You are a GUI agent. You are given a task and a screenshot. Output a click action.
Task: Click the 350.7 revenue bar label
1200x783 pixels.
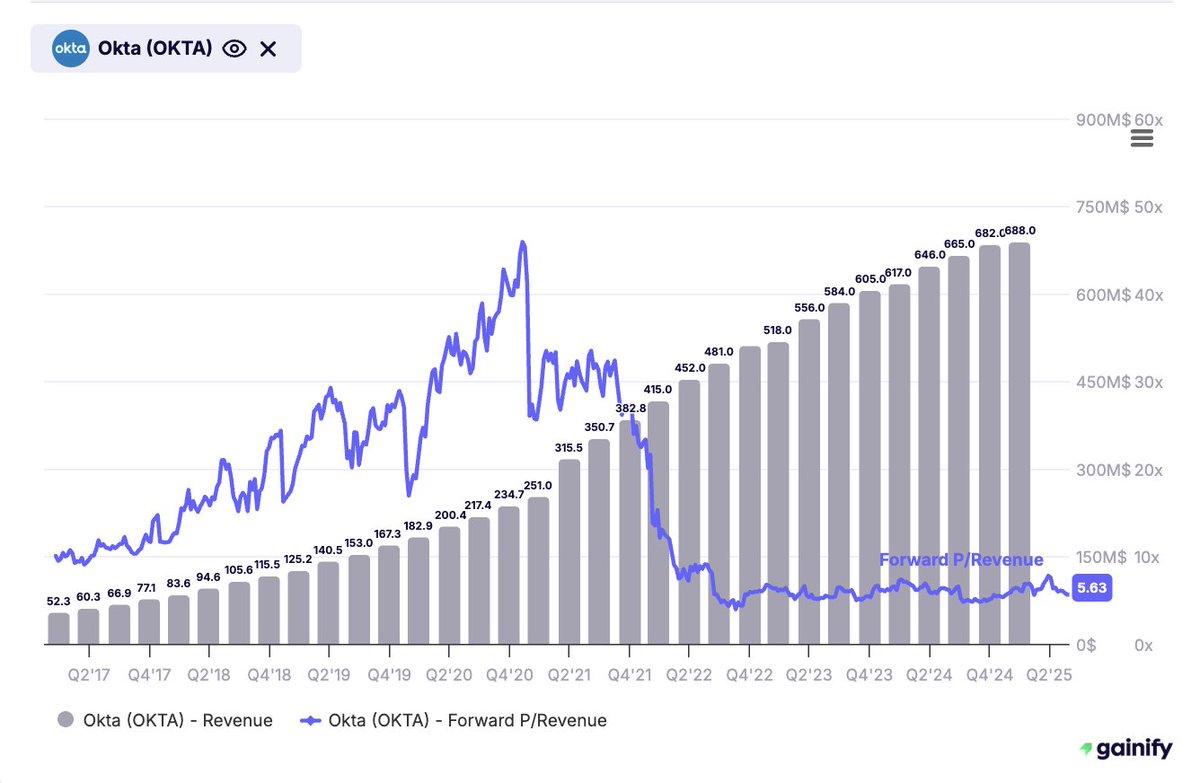[x=600, y=428]
